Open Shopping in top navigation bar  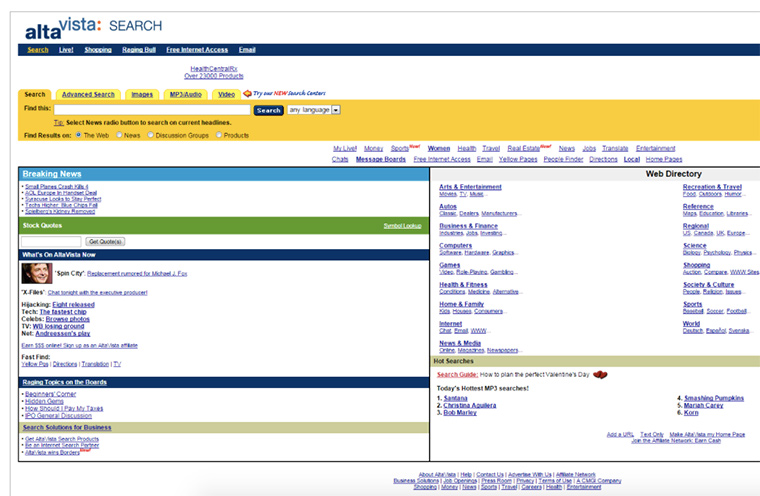[98, 49]
